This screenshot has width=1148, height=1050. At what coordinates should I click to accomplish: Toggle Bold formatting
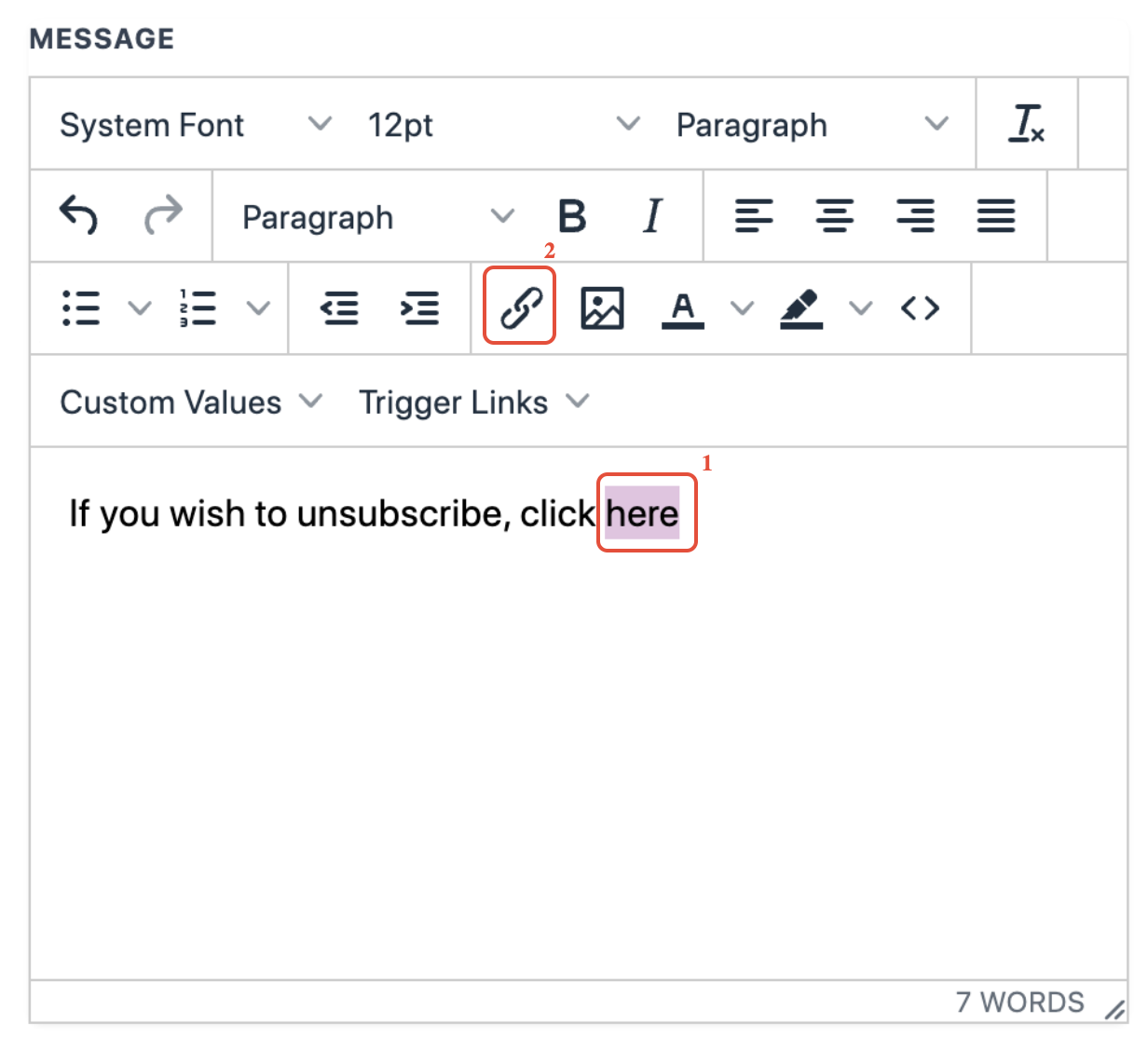[572, 216]
